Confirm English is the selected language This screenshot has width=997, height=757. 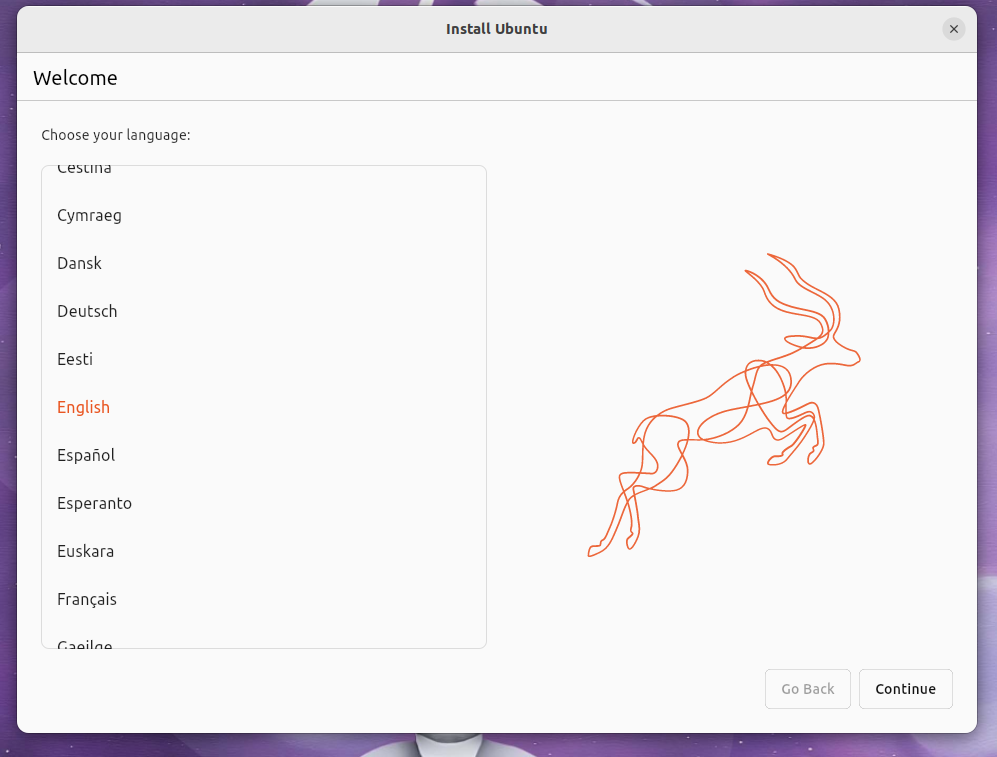click(83, 407)
